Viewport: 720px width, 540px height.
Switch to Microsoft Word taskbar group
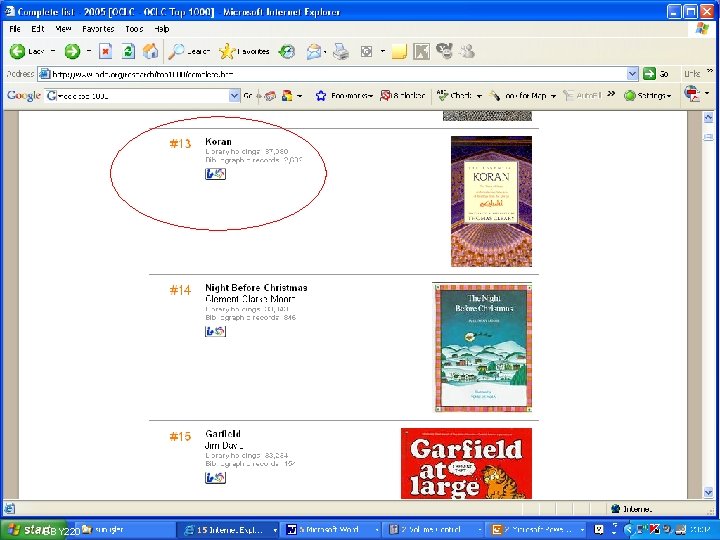tap(332, 529)
